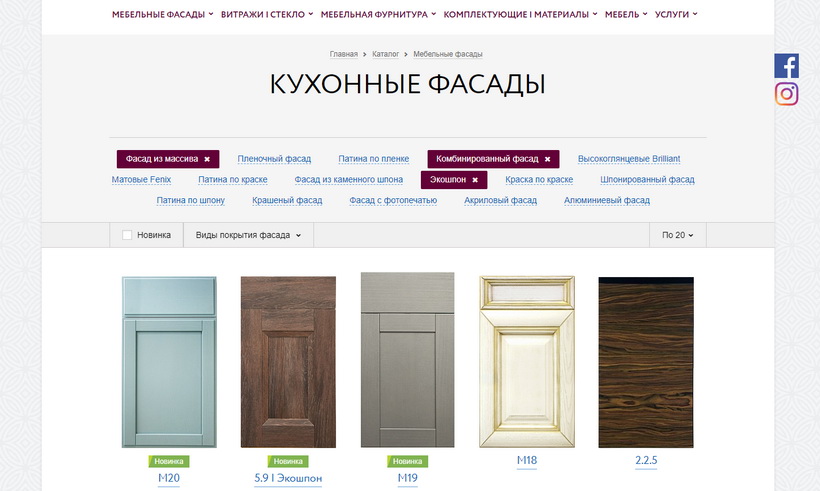Expand Виды покрытия фасада dropdown

(248, 235)
